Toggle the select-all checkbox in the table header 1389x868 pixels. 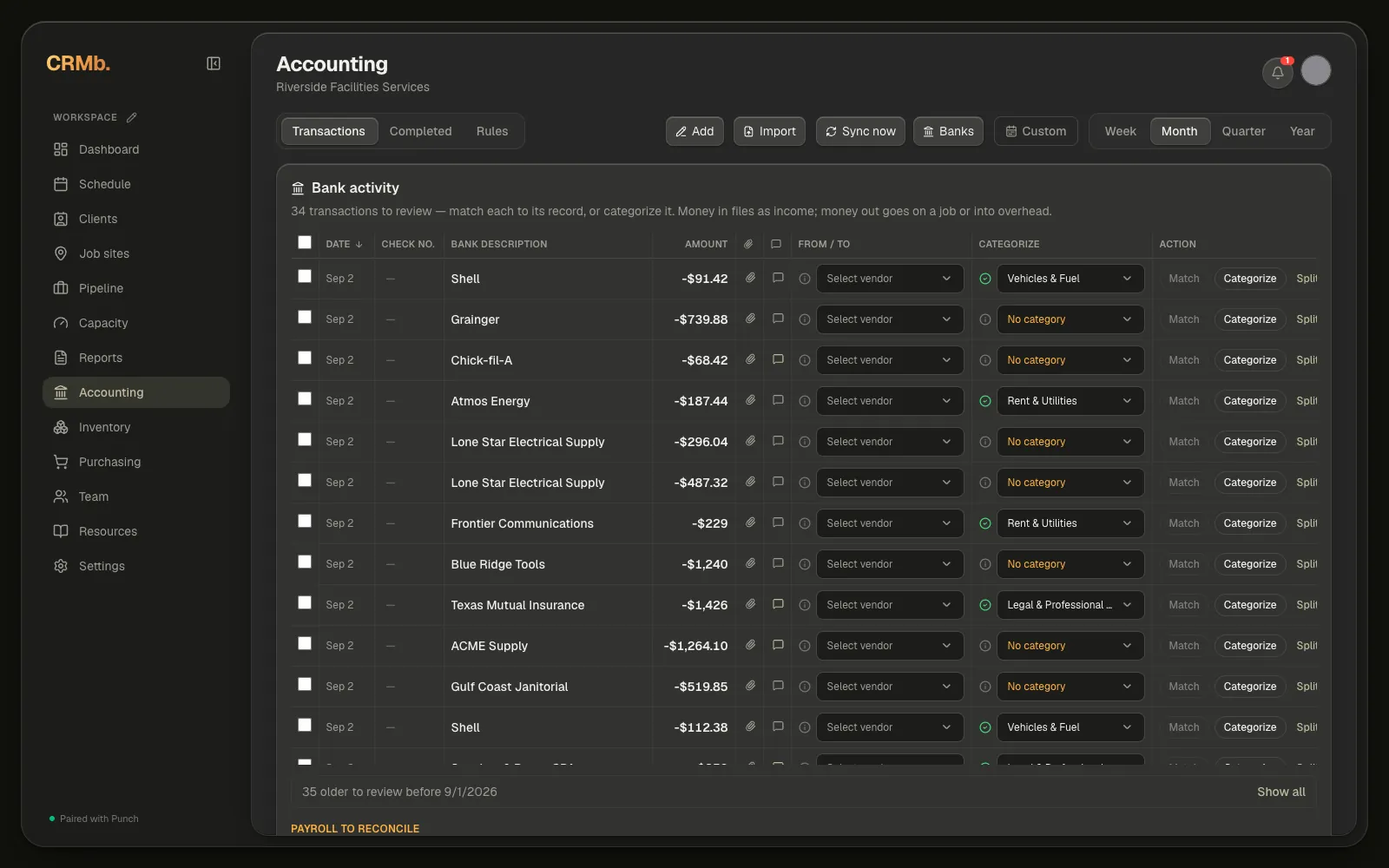click(305, 243)
